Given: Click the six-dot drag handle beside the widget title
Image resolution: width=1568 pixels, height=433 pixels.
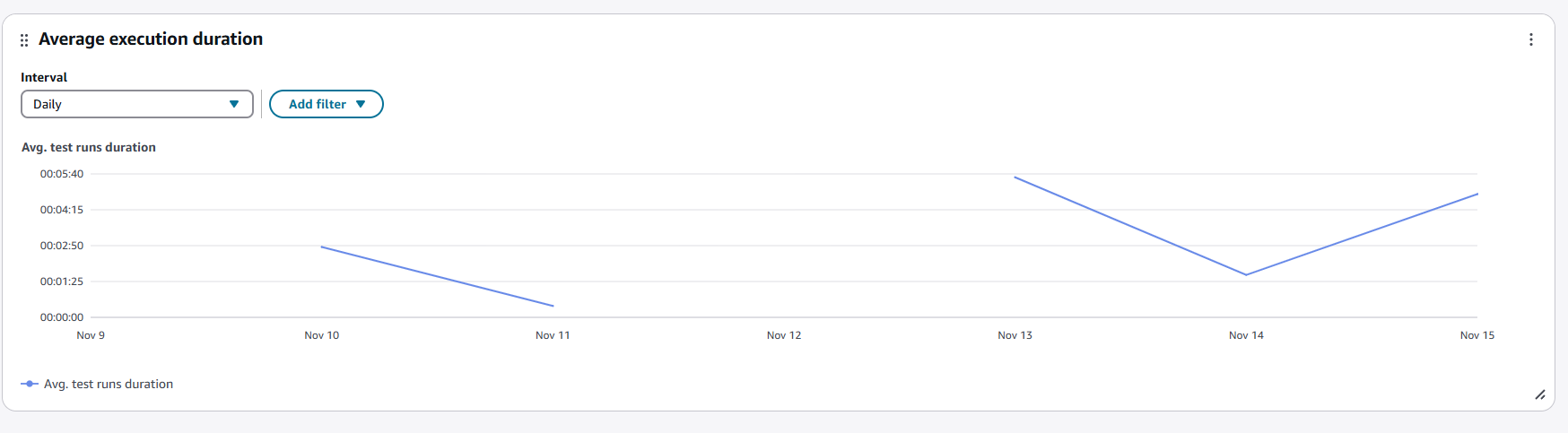Looking at the screenshot, I should 24,40.
